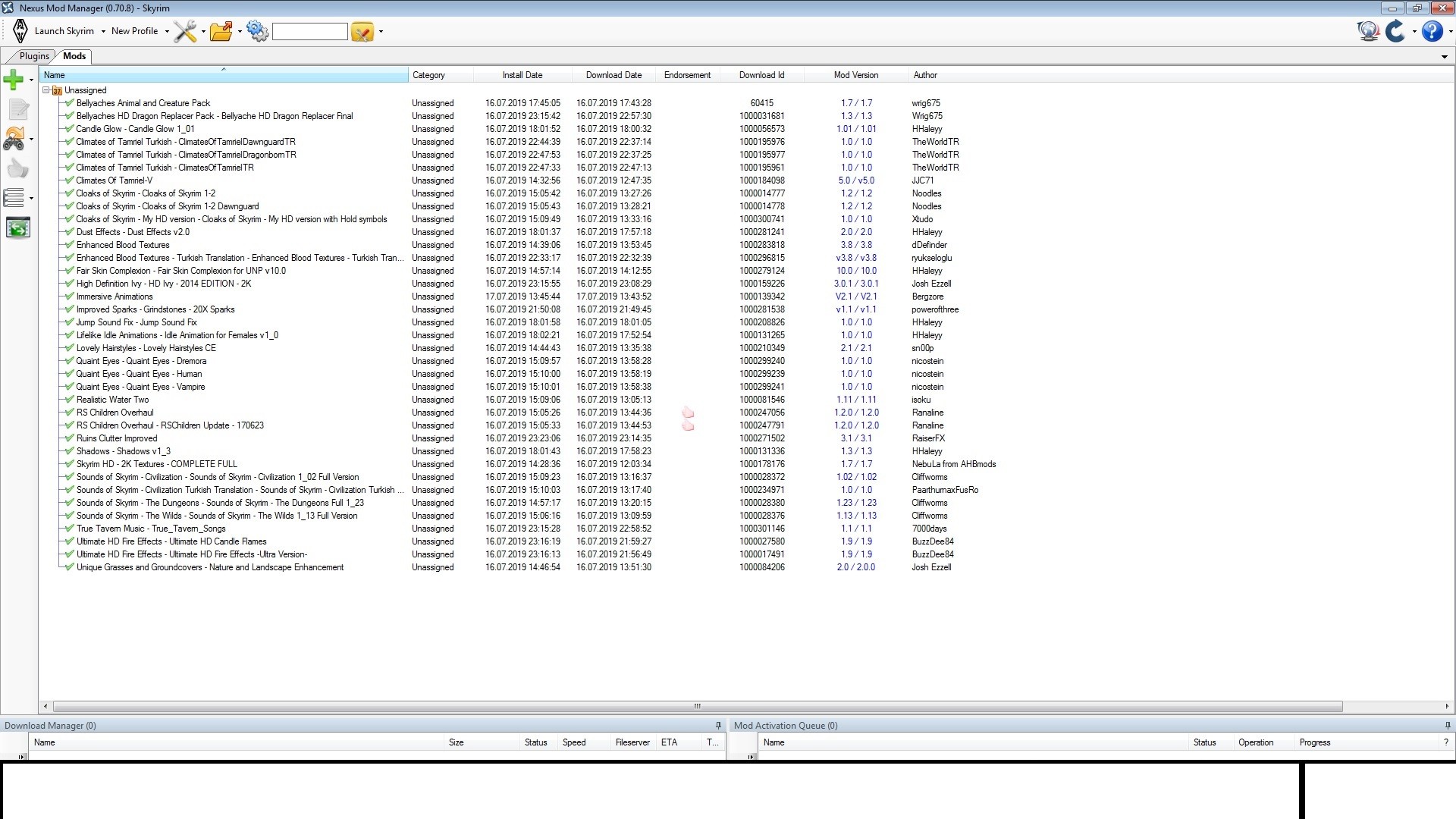
Task: Click the green arrows export mod list icon
Action: tap(18, 227)
